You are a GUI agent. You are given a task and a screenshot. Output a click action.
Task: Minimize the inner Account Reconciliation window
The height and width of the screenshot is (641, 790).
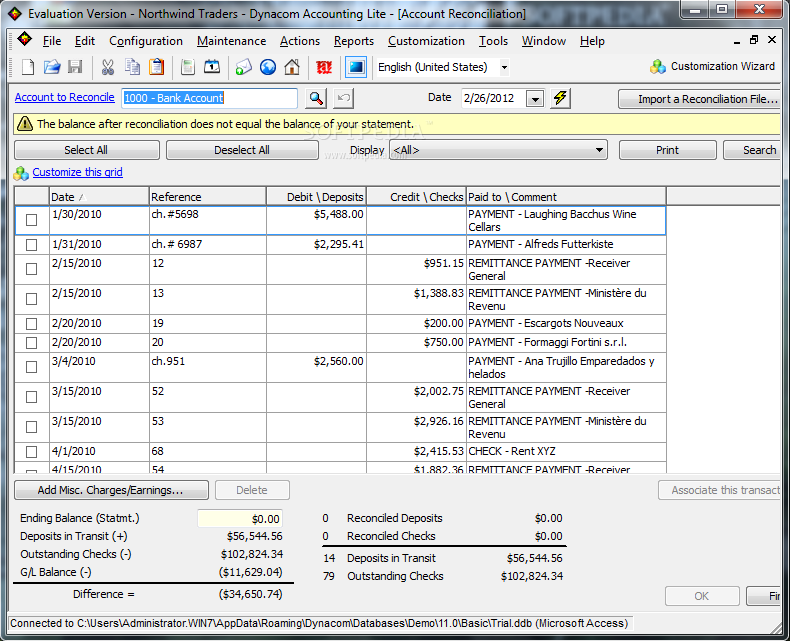pyautogui.click(x=737, y=41)
